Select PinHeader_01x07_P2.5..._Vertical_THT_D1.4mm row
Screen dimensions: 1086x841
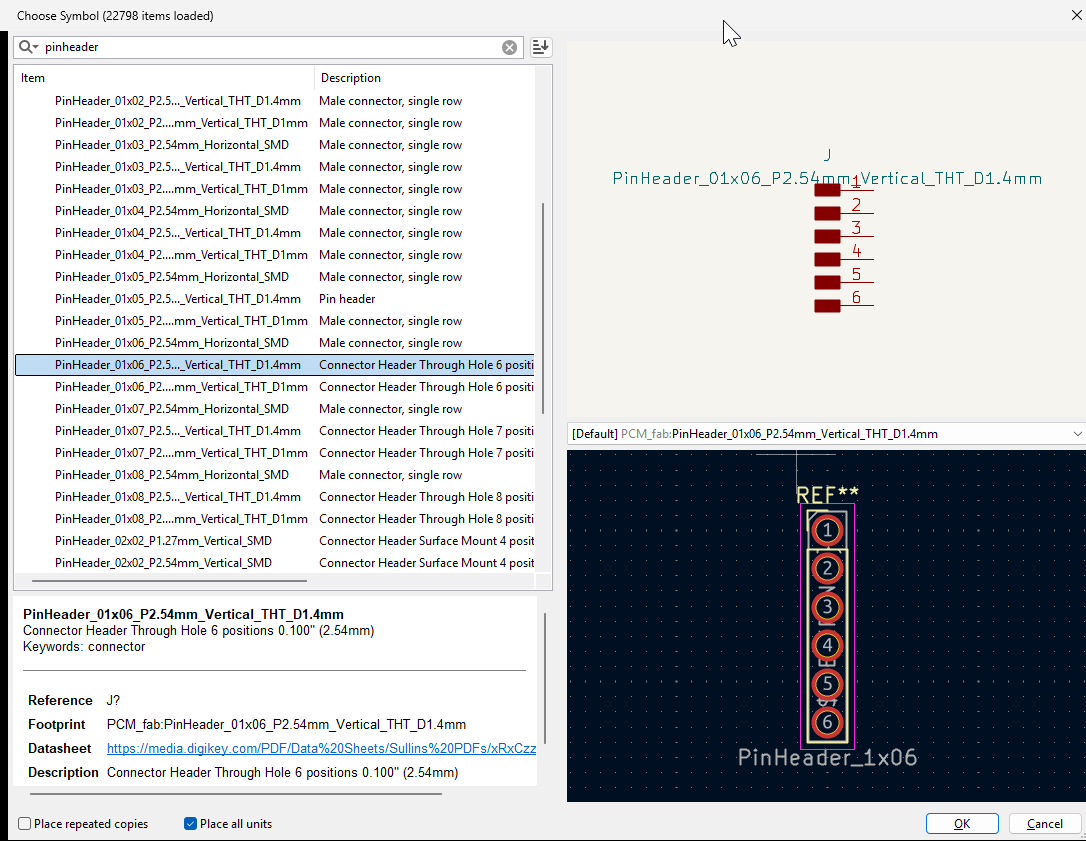[274, 431]
